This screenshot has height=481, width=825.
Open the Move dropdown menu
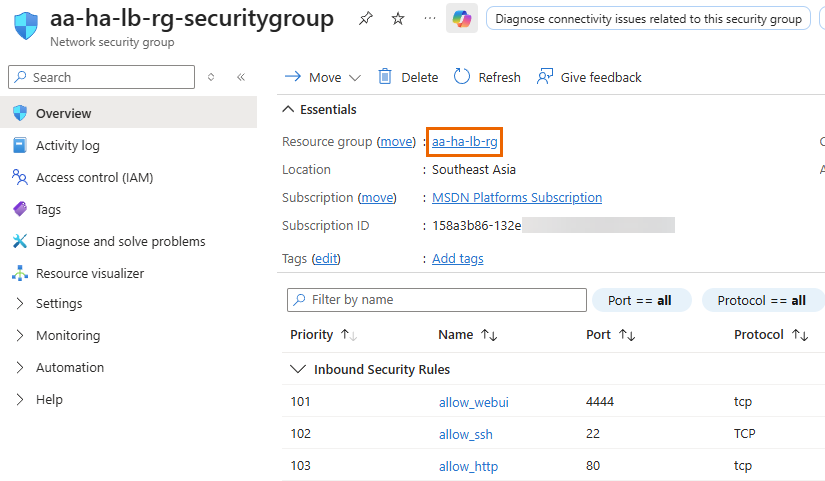pyautogui.click(x=325, y=77)
